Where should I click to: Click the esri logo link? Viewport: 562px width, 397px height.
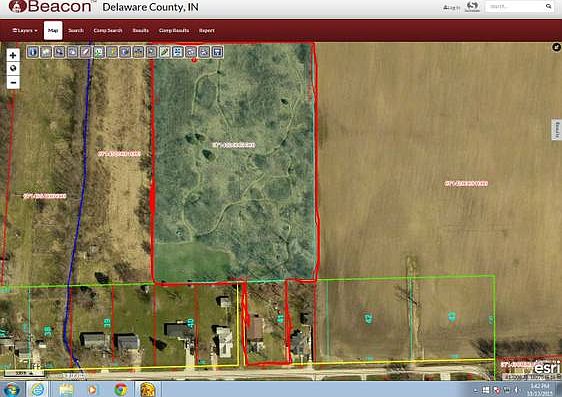[547, 368]
